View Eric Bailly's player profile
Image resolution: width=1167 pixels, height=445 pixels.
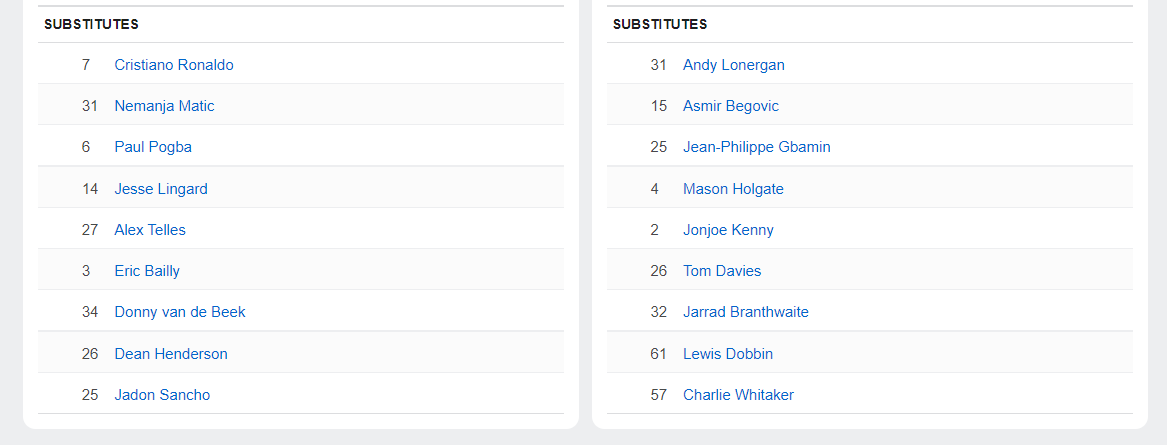coord(147,271)
